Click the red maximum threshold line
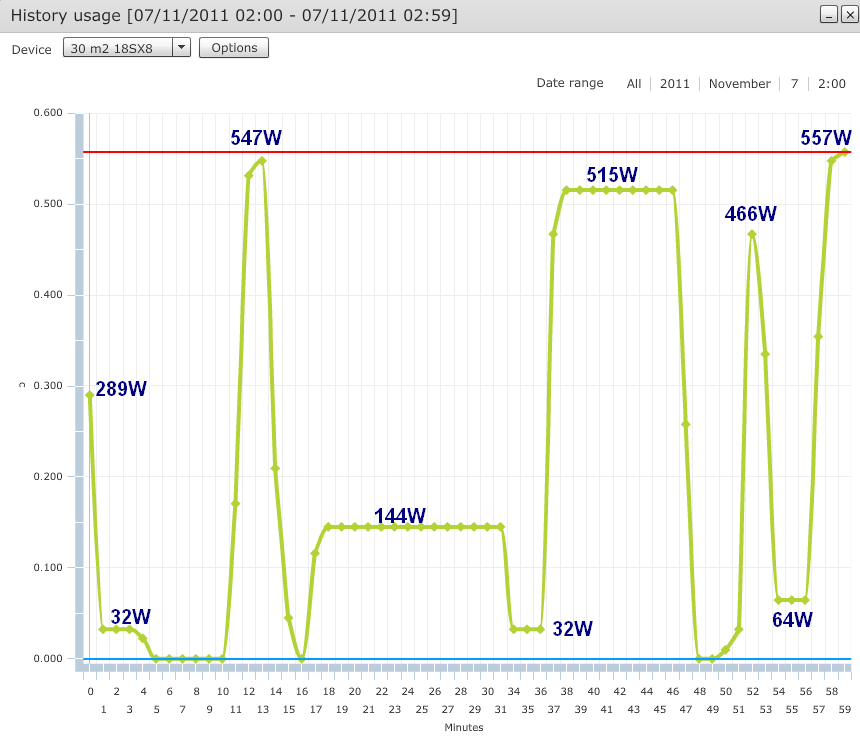 tap(450, 152)
